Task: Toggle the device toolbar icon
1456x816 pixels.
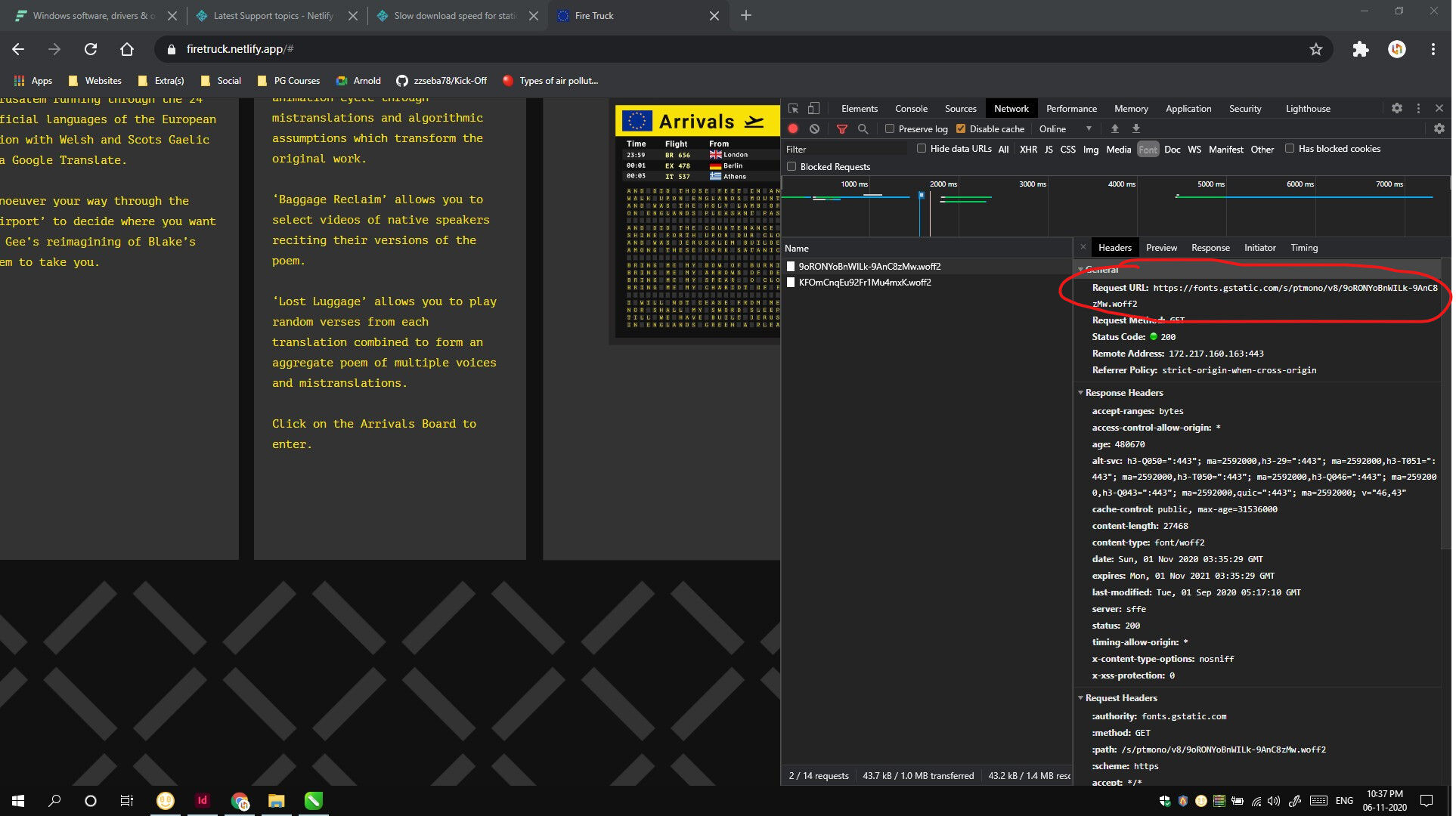Action: point(813,109)
